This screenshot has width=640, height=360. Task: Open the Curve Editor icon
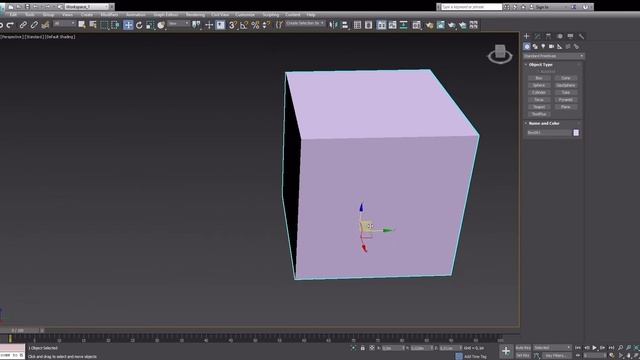coord(392,25)
